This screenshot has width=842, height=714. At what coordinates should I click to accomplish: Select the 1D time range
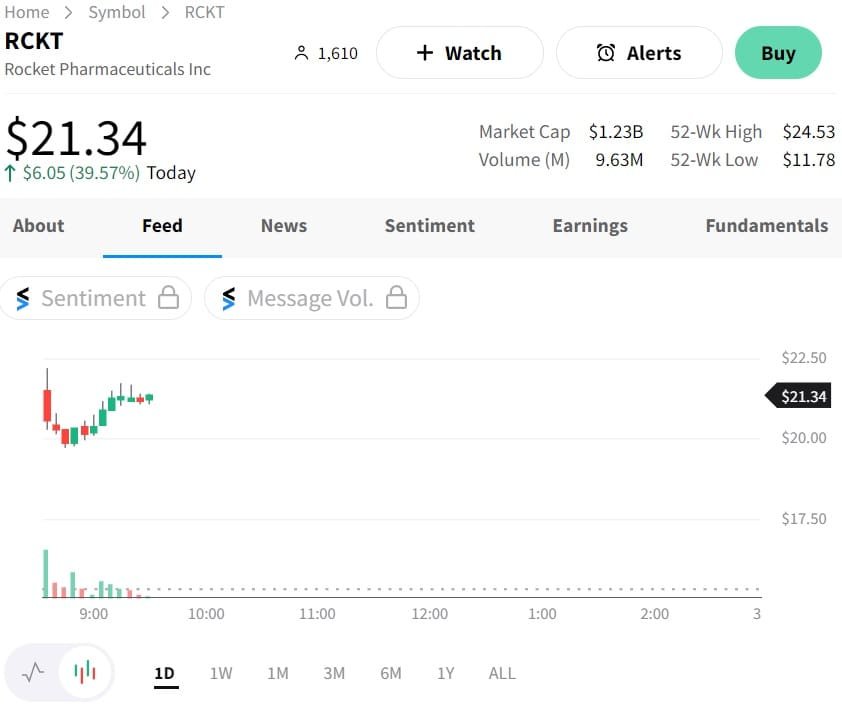pos(165,673)
